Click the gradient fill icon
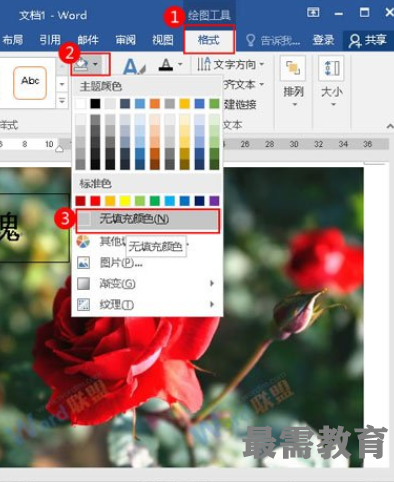The image size is (394, 482). pos(83,284)
